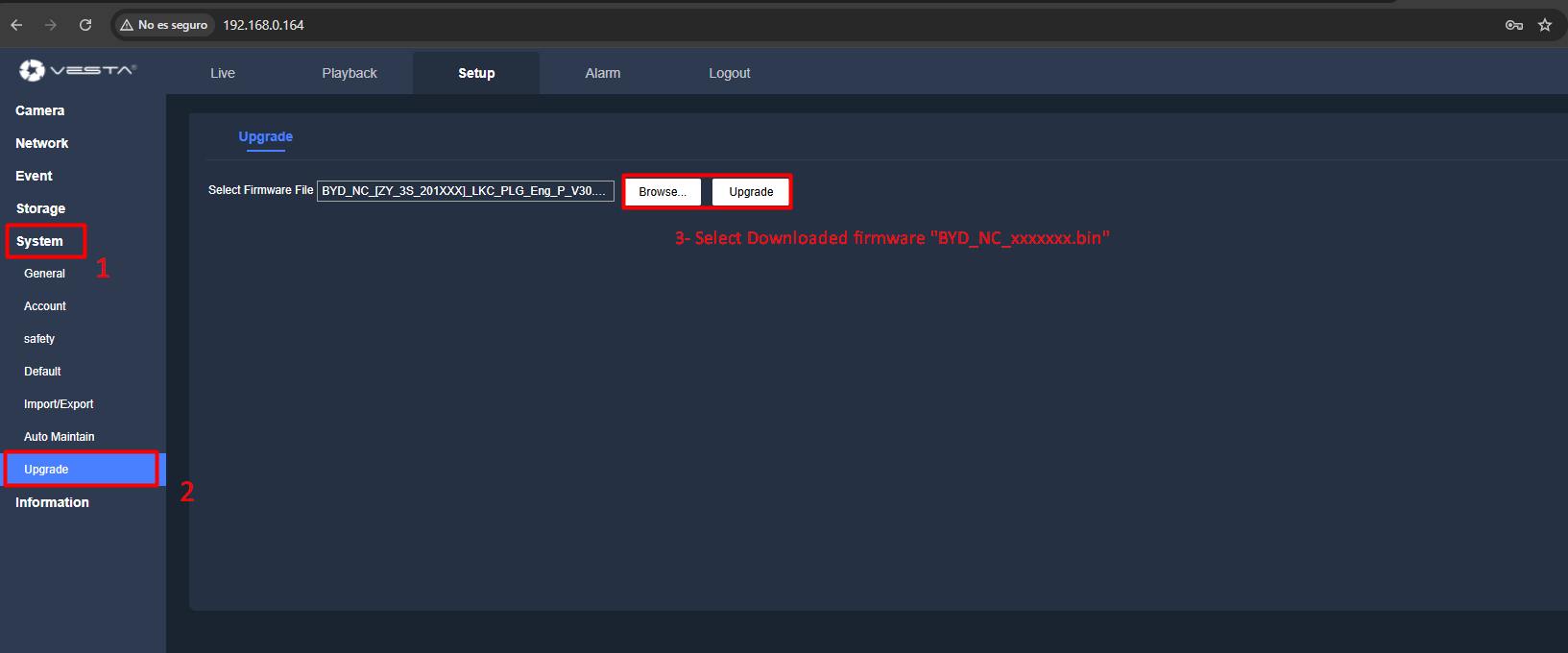Click the browser address bar URL
This screenshot has width=1568, height=653.
click(264, 25)
